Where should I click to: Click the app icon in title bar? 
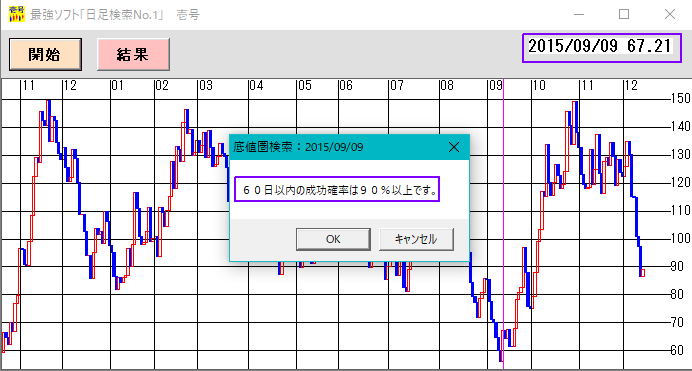(16, 14)
